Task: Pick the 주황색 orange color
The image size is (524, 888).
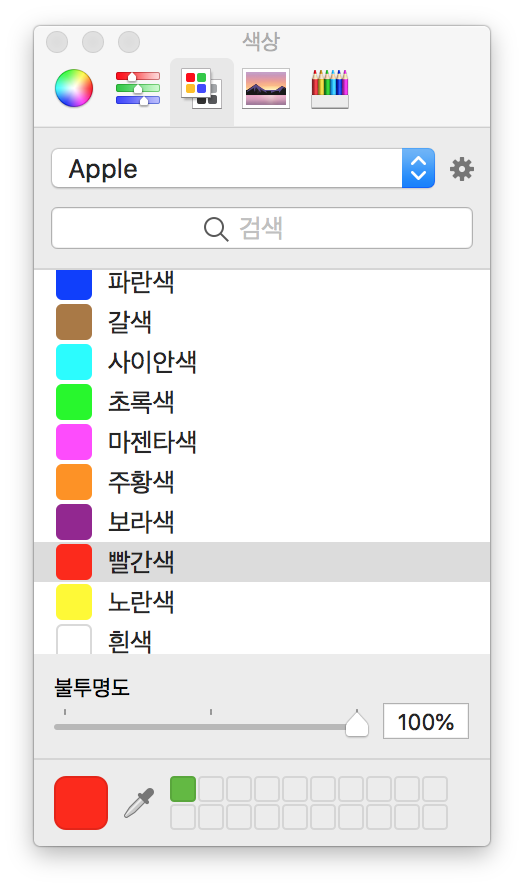Action: pos(262,482)
